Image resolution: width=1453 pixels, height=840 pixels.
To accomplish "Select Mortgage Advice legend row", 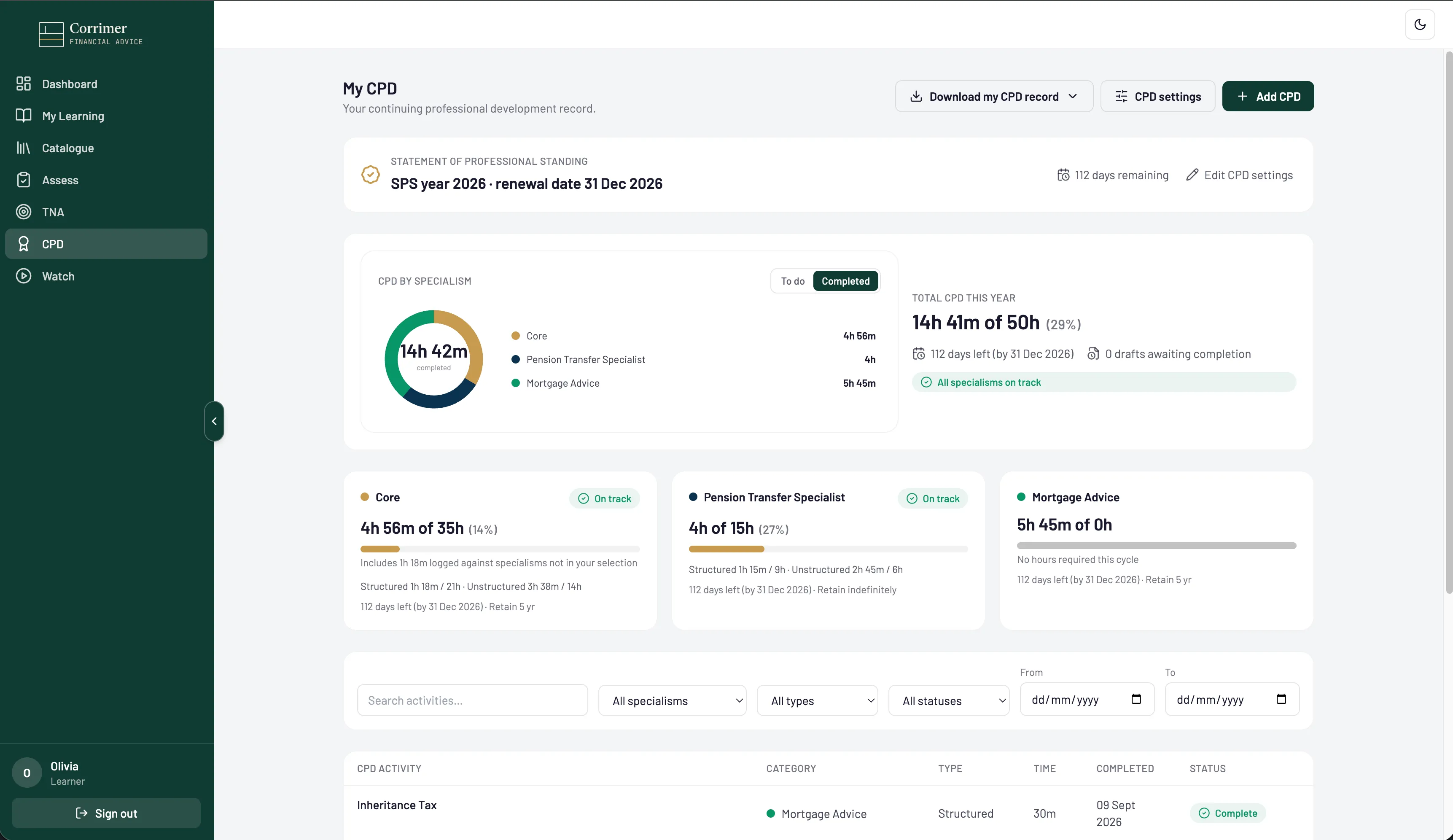I will coord(693,383).
